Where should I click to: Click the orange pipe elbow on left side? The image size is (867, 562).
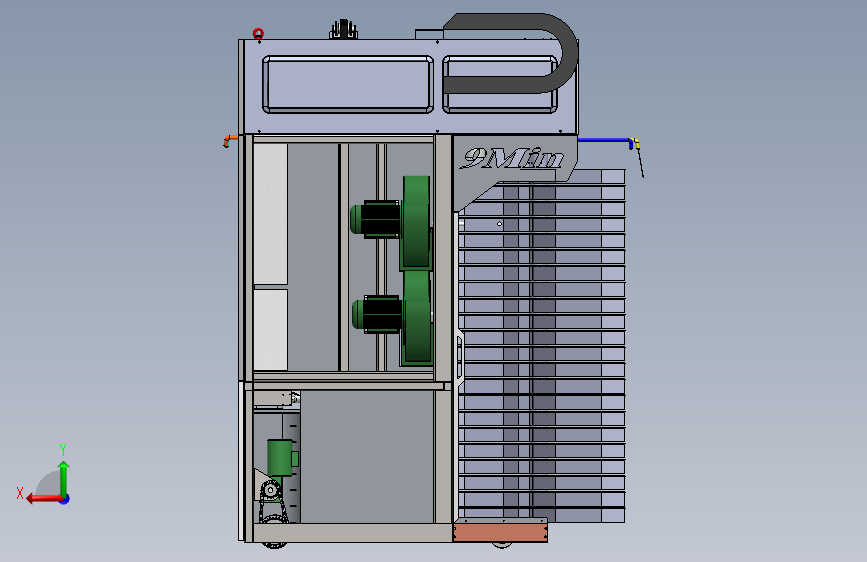(x=229, y=141)
